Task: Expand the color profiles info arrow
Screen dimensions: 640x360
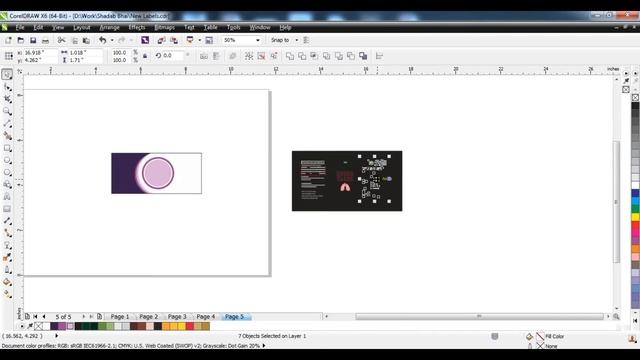Action: (x=264, y=346)
